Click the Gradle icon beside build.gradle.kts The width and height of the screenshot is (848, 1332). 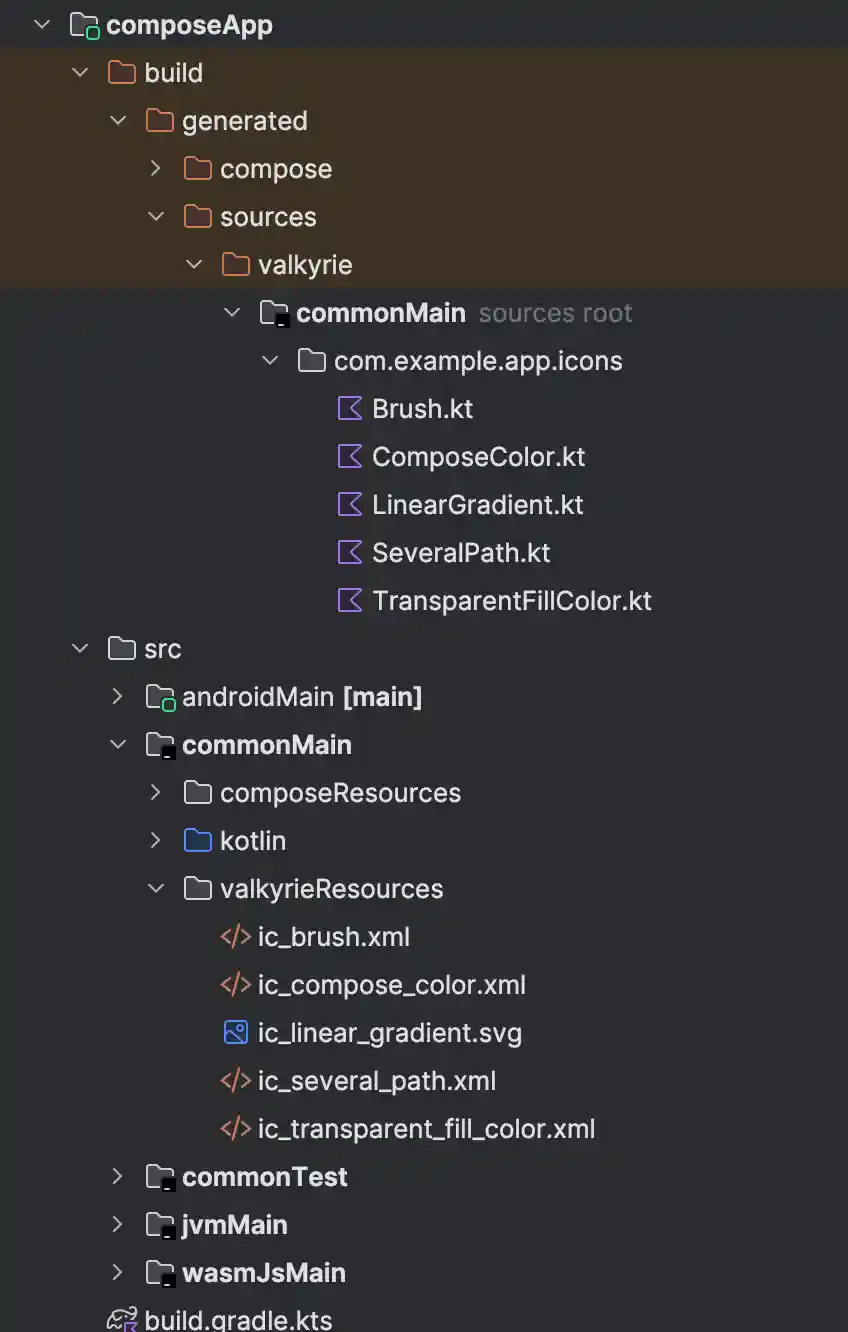122,1320
